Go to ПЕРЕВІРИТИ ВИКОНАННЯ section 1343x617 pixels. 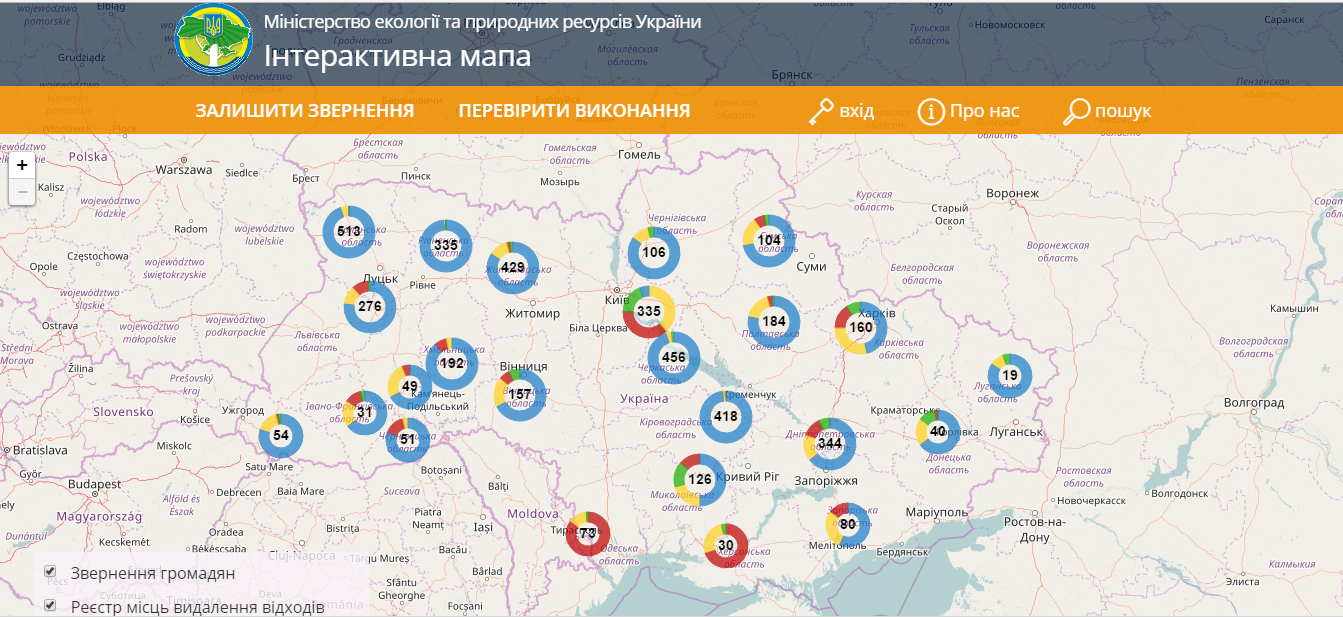[x=574, y=111]
